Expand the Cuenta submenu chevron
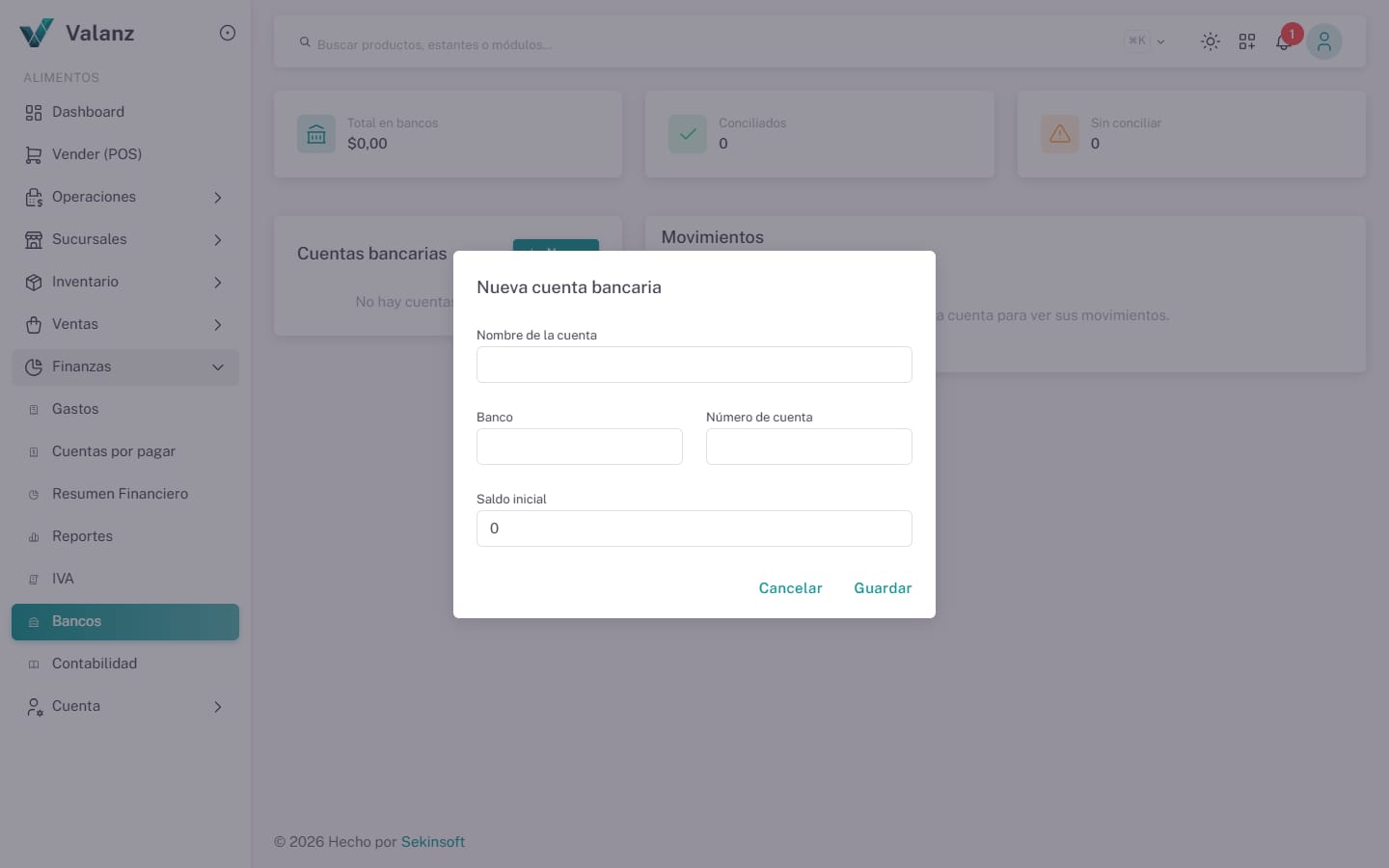The image size is (1389, 868). point(218,707)
